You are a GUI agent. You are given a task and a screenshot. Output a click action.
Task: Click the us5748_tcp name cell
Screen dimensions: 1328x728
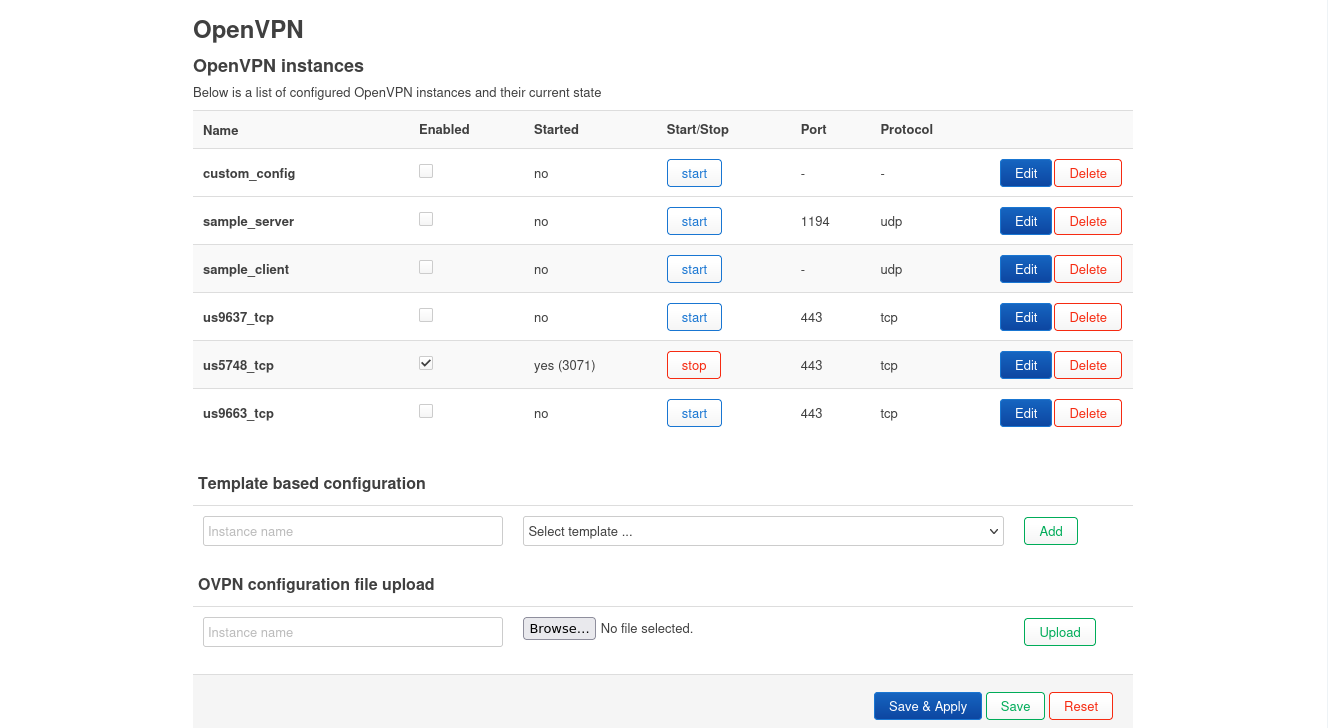[x=238, y=365]
